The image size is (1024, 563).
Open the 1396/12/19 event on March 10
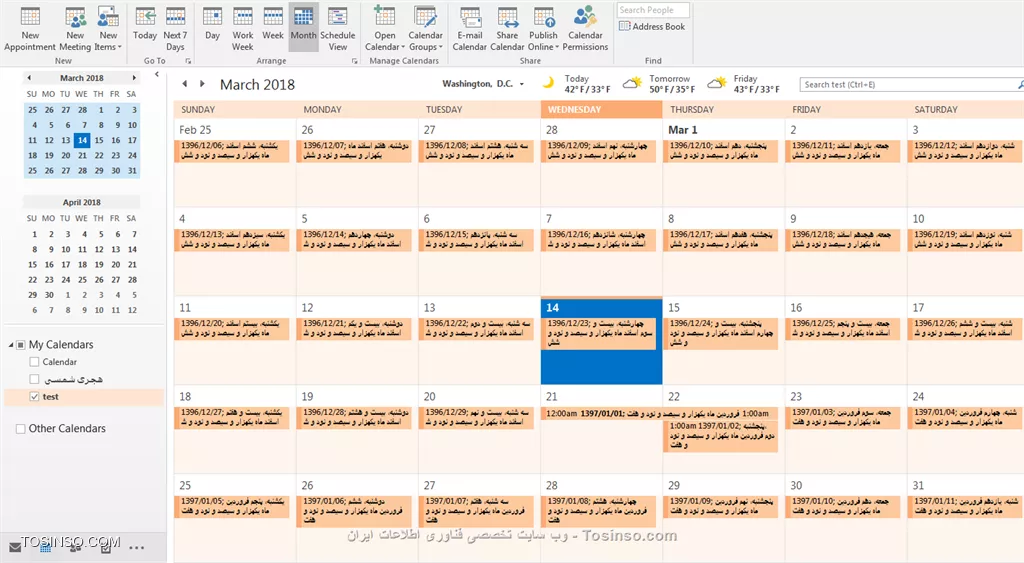(964, 240)
